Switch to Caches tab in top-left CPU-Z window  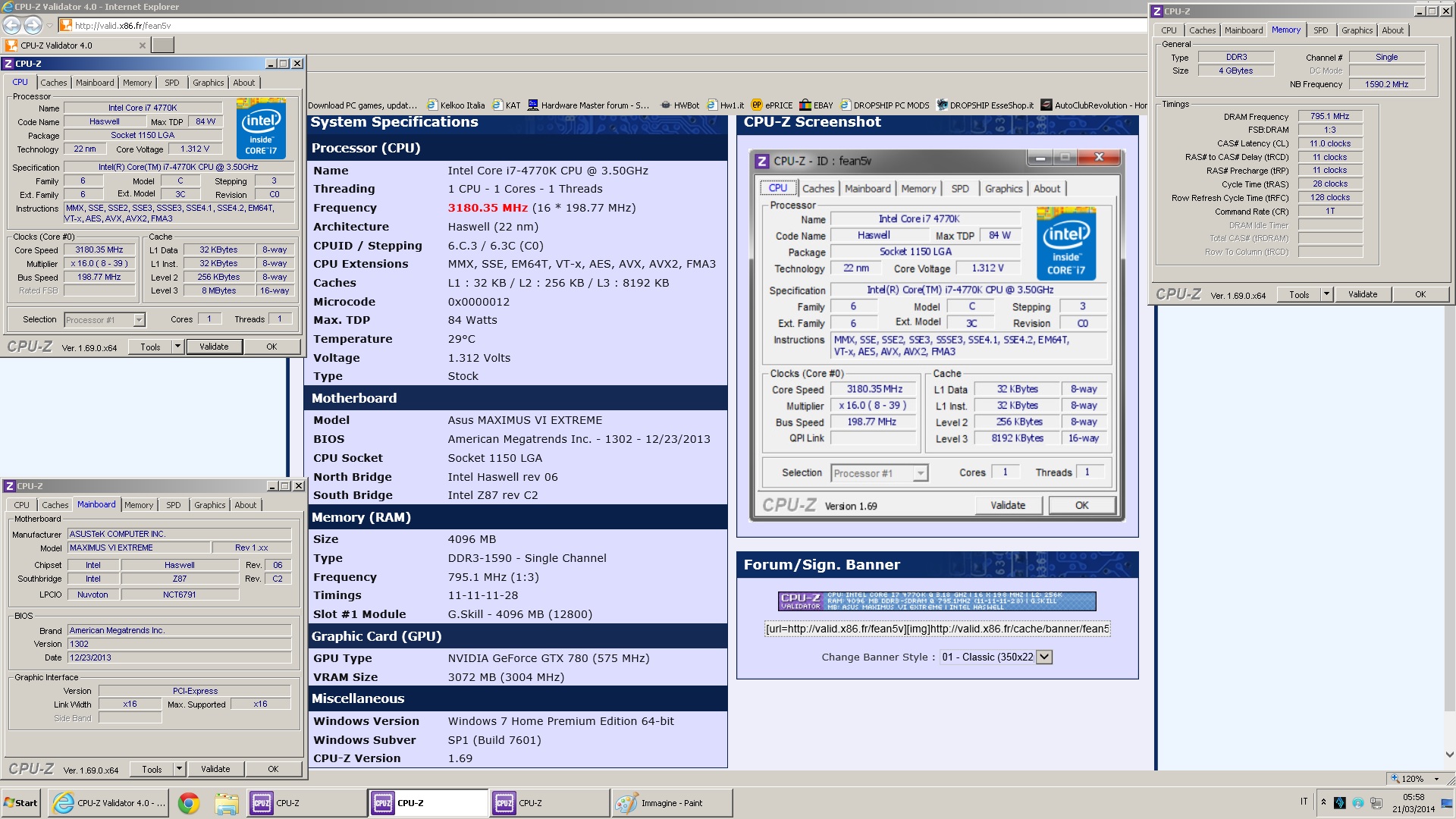(x=53, y=83)
